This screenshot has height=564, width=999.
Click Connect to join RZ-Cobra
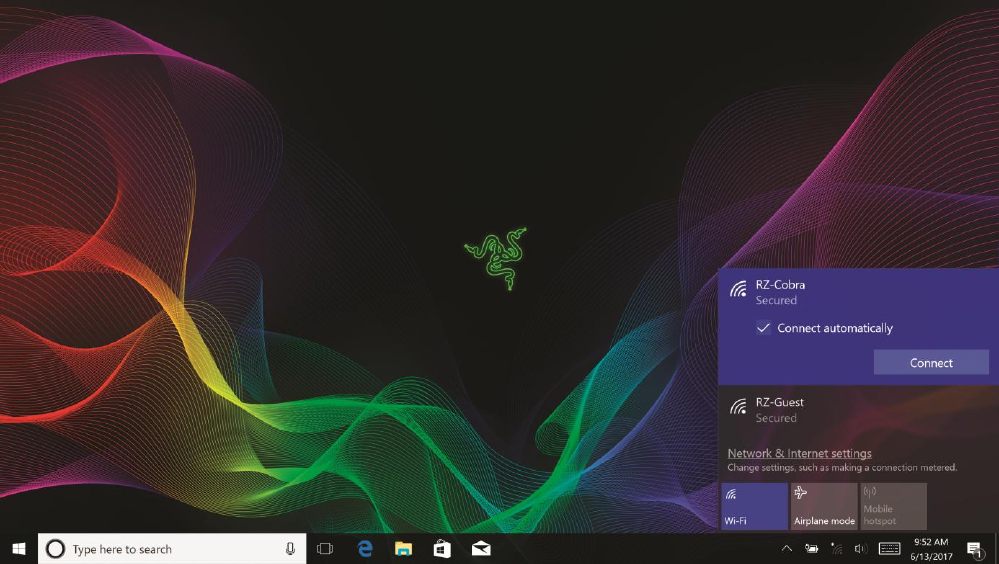click(x=931, y=363)
